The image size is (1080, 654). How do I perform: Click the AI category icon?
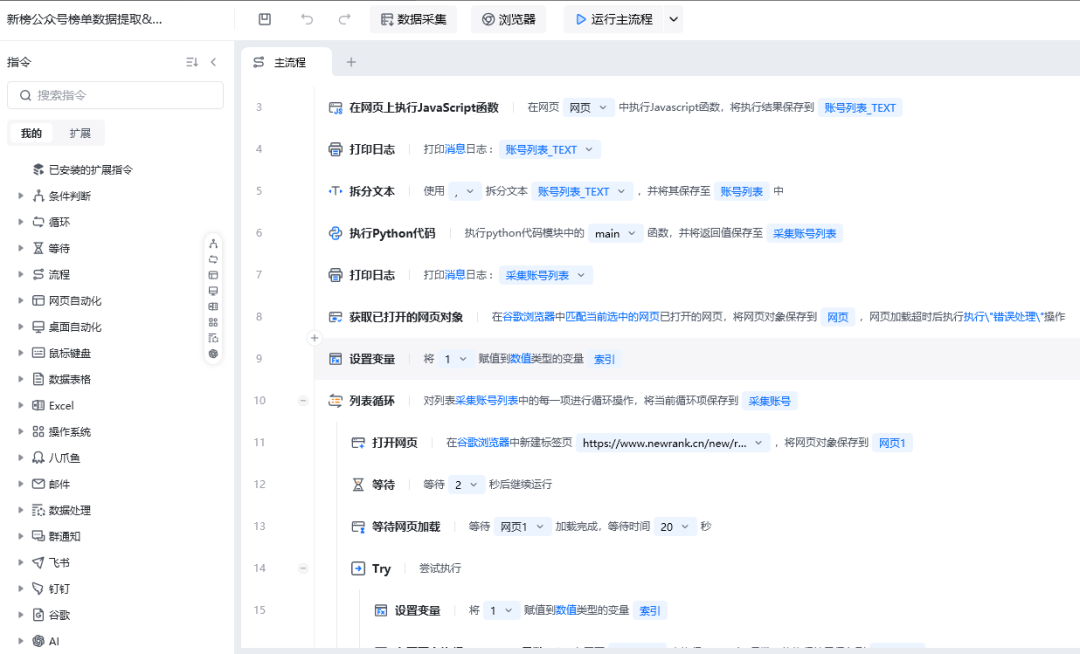click(x=39, y=641)
